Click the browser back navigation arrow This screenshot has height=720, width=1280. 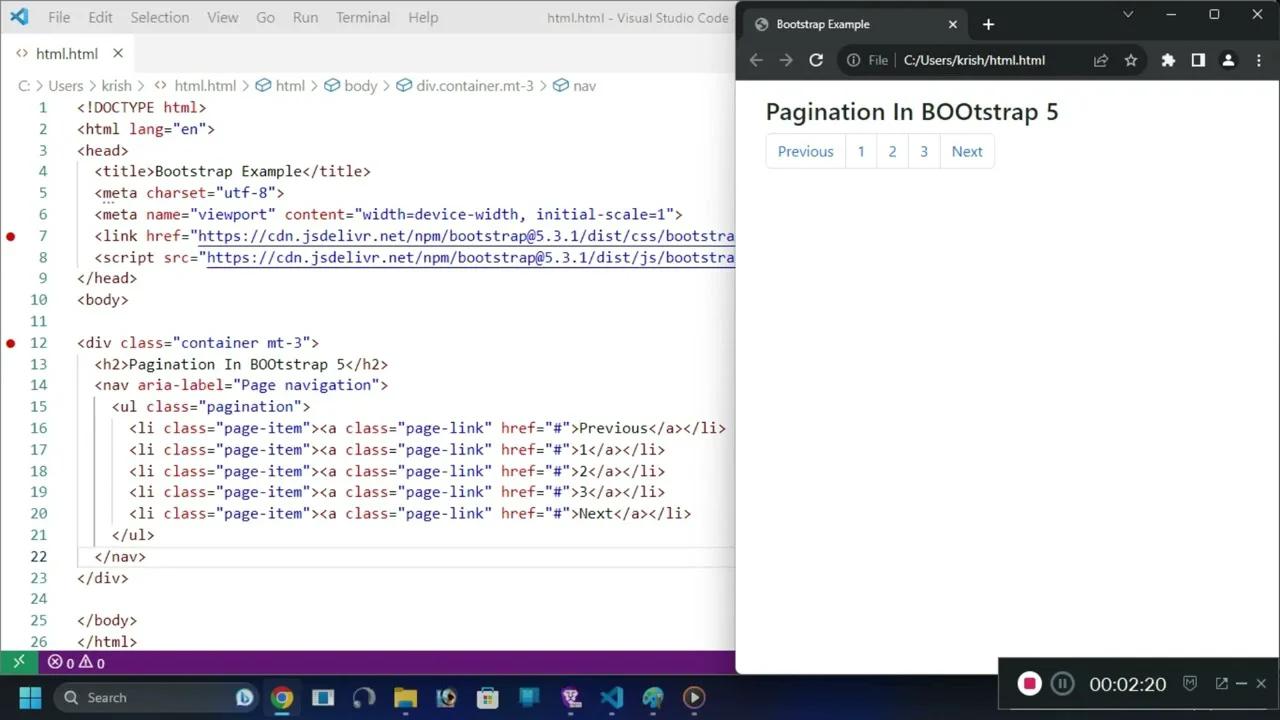click(x=756, y=60)
